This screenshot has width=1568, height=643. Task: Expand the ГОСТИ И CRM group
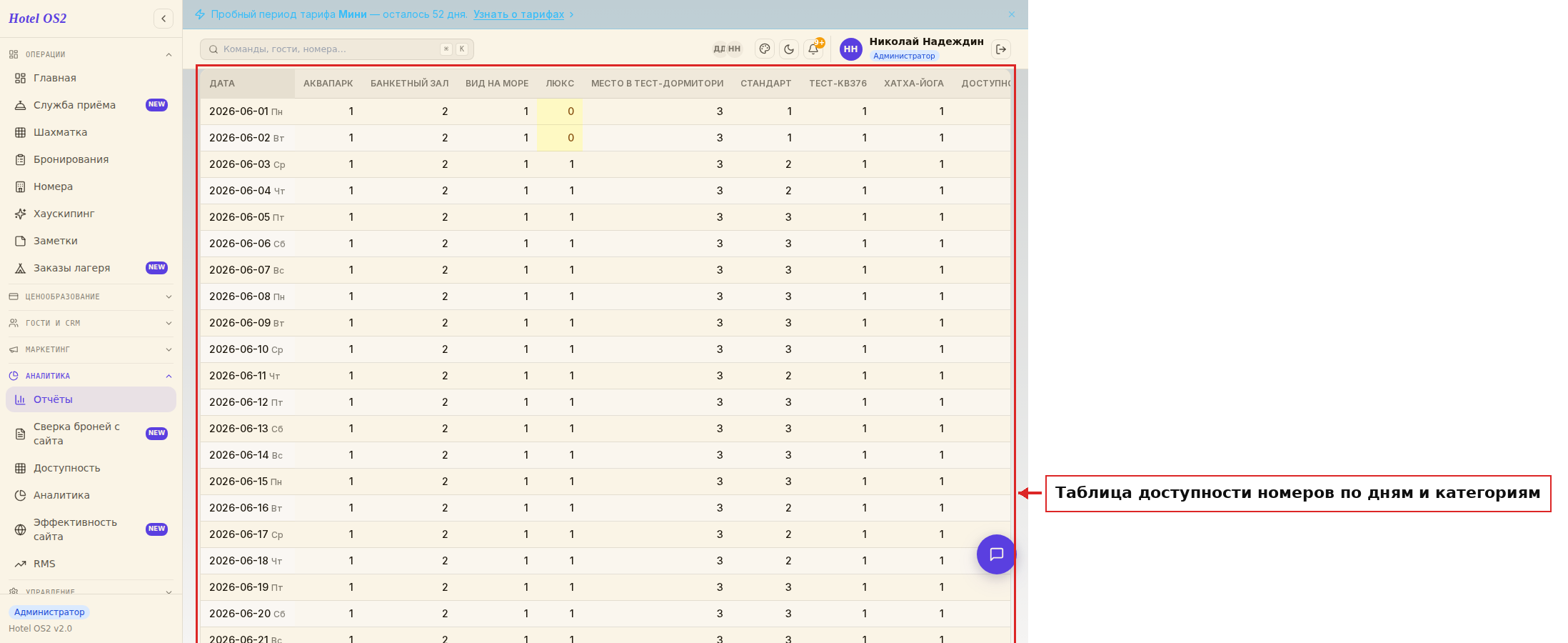pyautogui.click(x=91, y=323)
